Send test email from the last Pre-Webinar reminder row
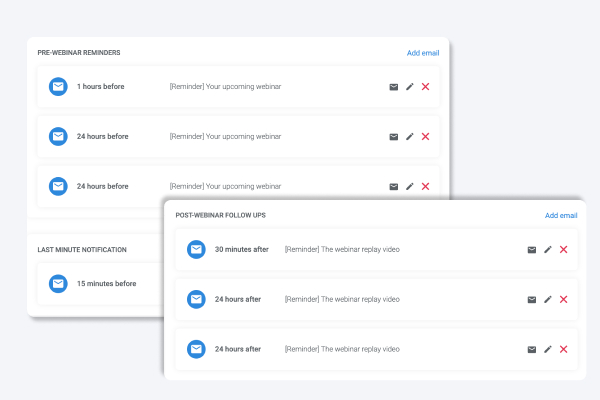 coord(394,186)
